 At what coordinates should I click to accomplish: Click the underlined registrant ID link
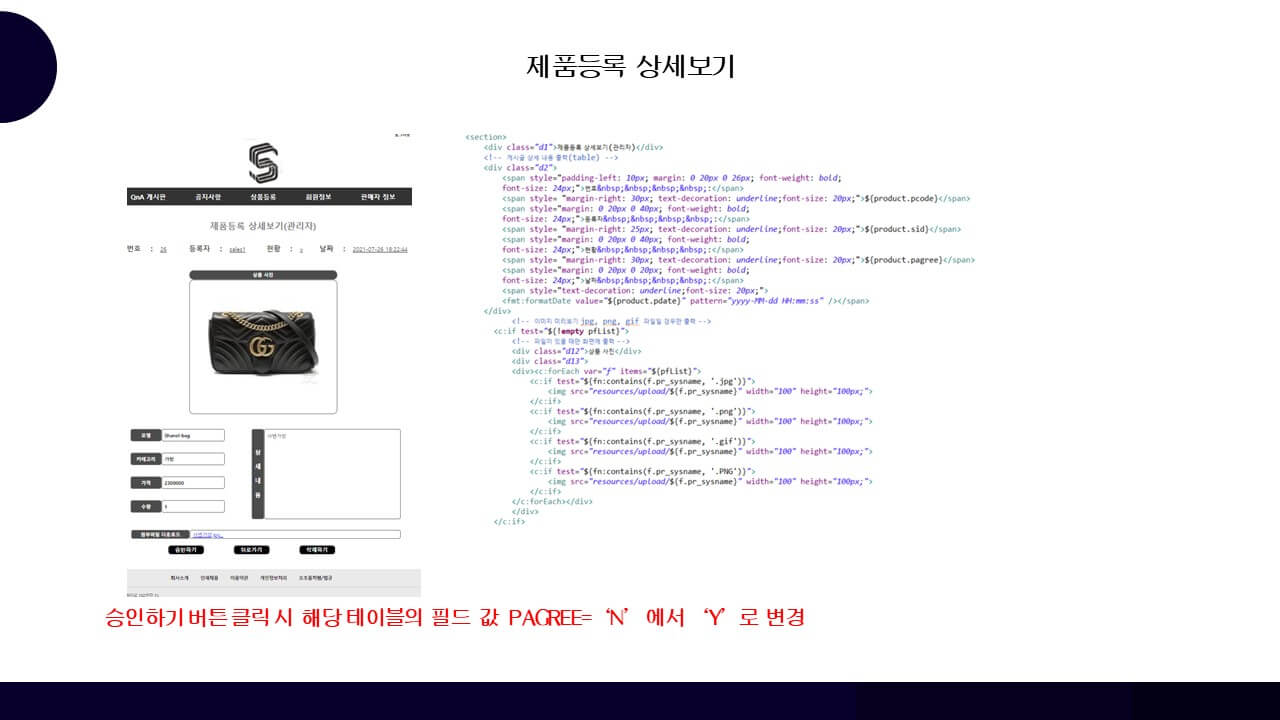coord(237,249)
